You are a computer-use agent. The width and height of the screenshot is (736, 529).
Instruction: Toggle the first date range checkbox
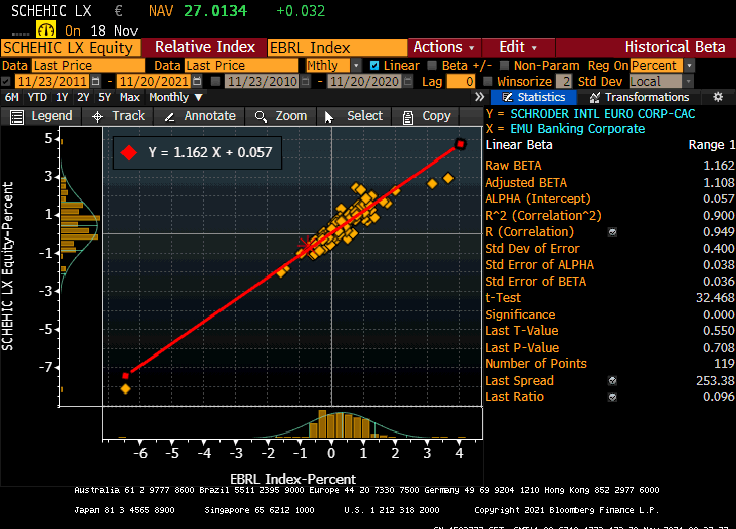[x=6, y=82]
